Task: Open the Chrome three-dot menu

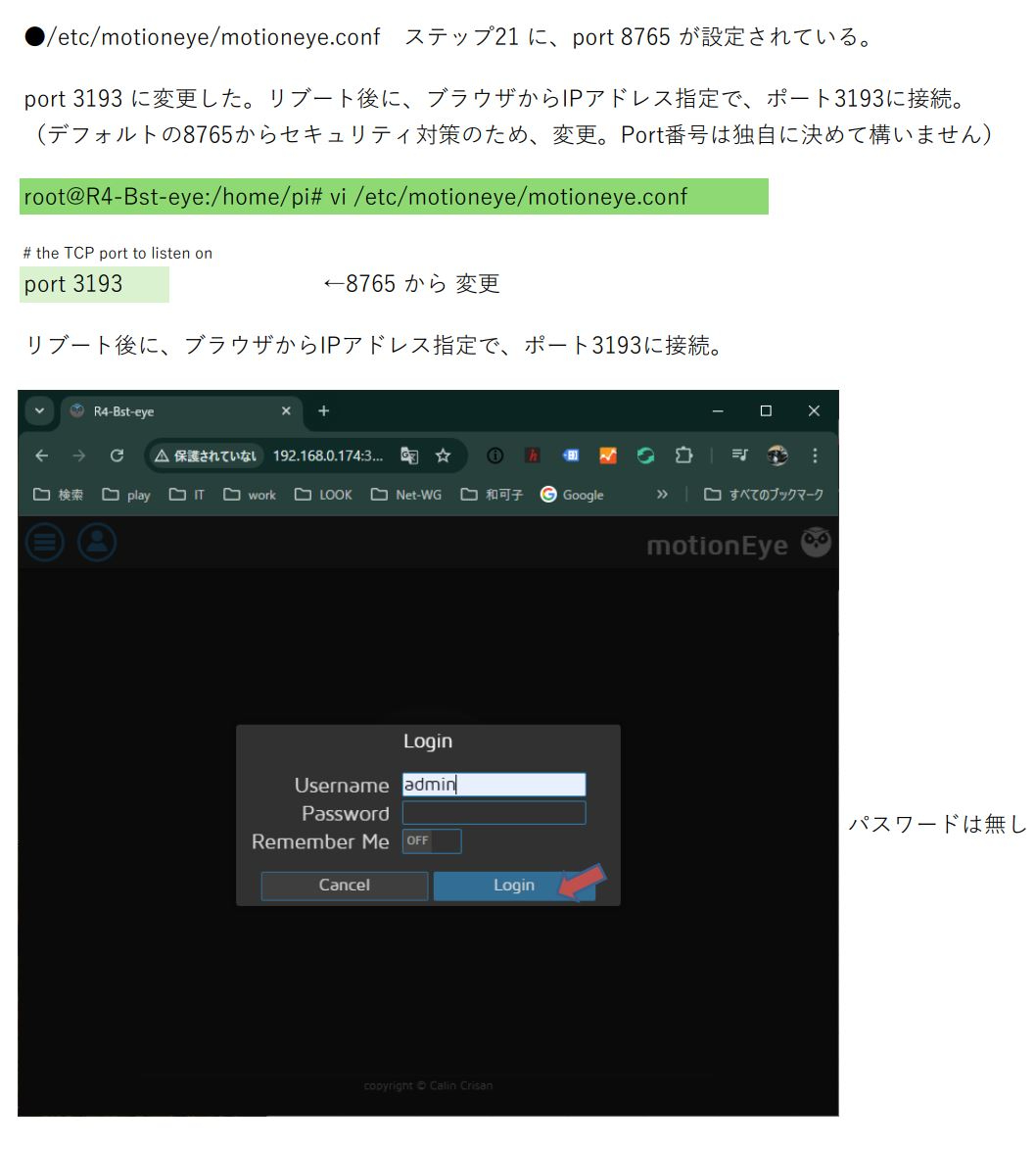Action: (815, 455)
